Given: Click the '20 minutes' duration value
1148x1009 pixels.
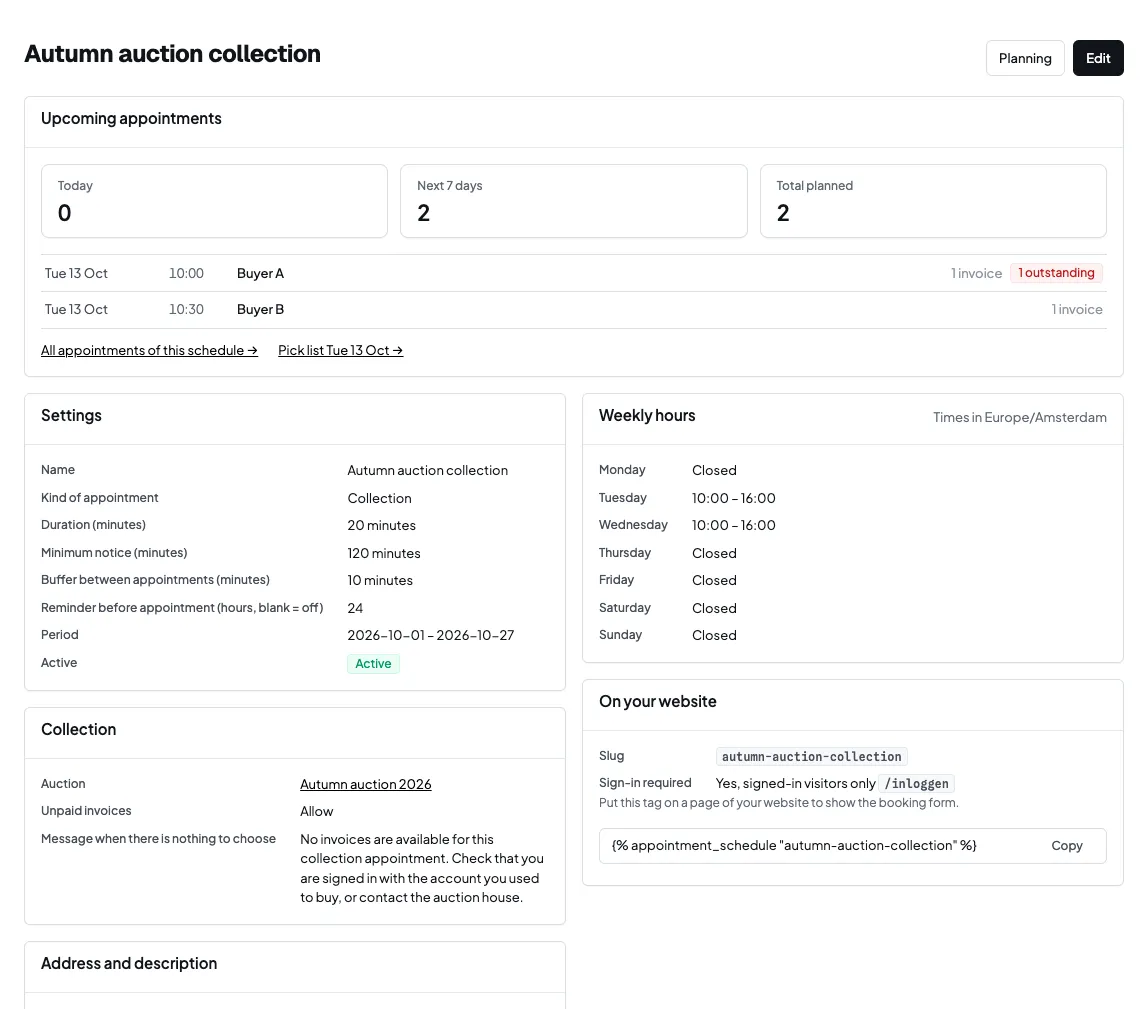Looking at the screenshot, I should point(381,525).
